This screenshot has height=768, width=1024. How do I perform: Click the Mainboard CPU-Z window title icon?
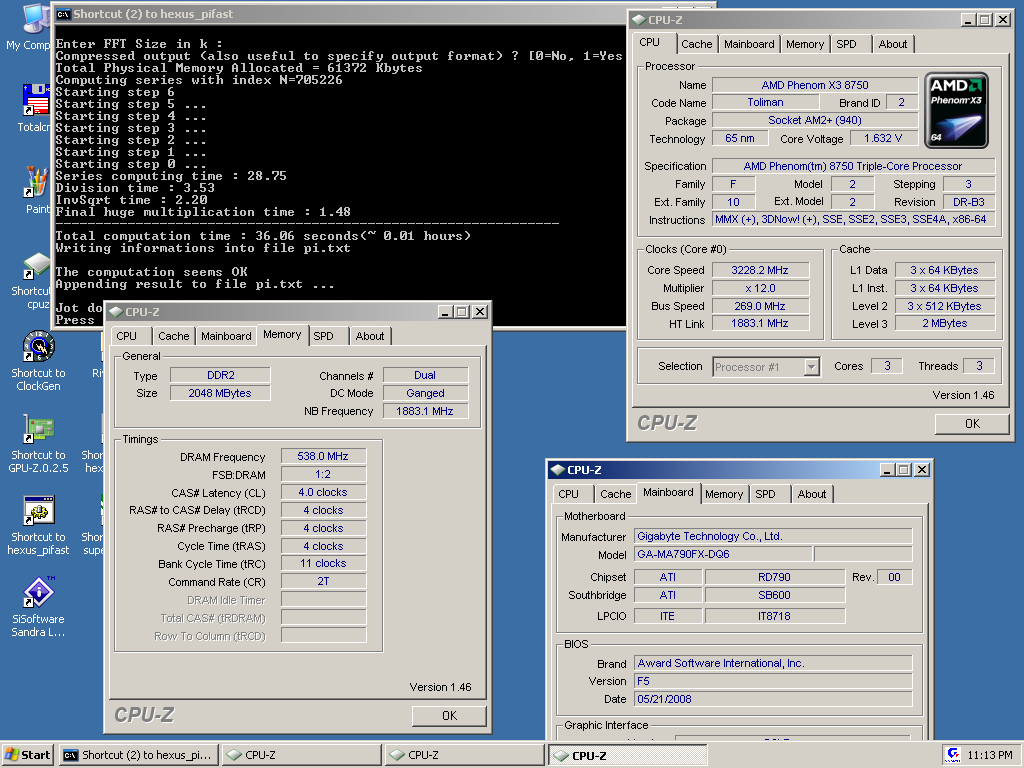558,470
